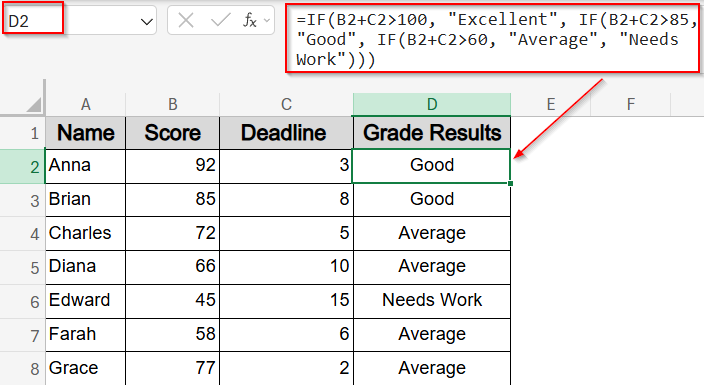
Task: Select Brian's grade result Good
Action: pos(431,199)
